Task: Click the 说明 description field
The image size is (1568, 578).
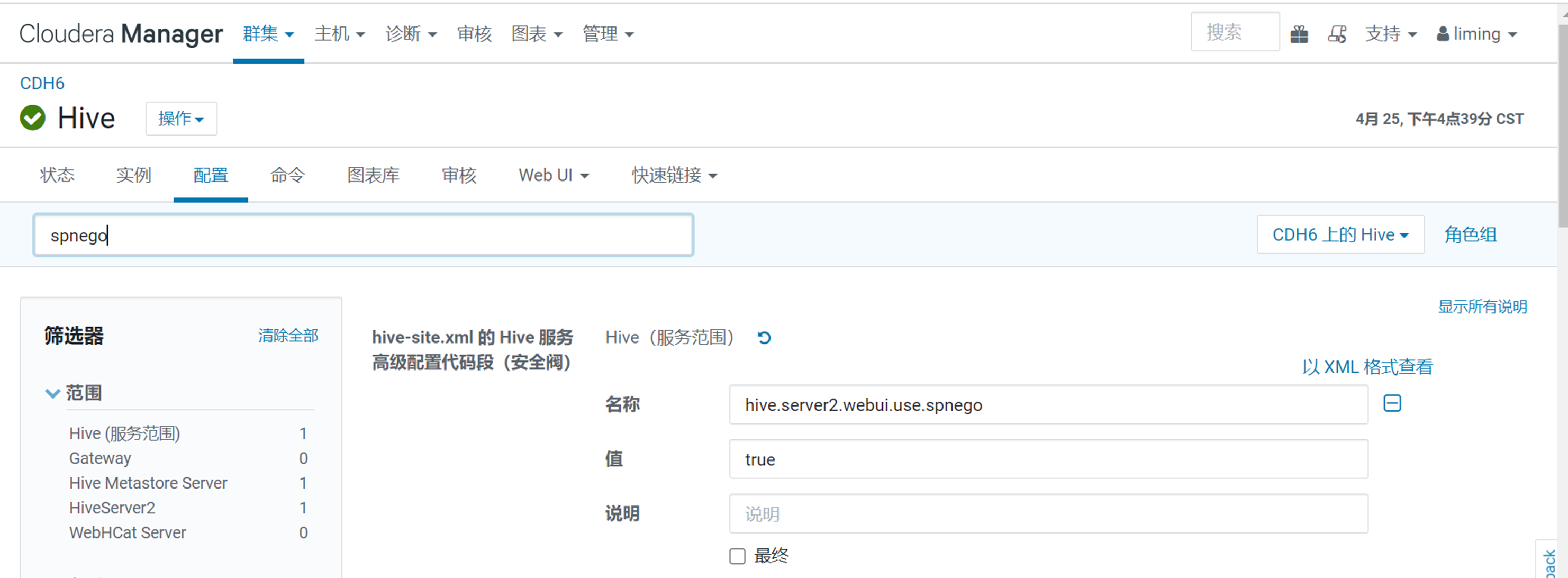Action: [x=1048, y=514]
